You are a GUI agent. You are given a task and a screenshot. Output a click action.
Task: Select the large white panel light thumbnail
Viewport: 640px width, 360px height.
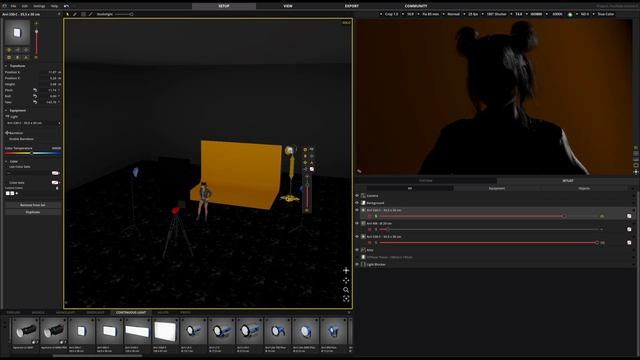point(165,331)
